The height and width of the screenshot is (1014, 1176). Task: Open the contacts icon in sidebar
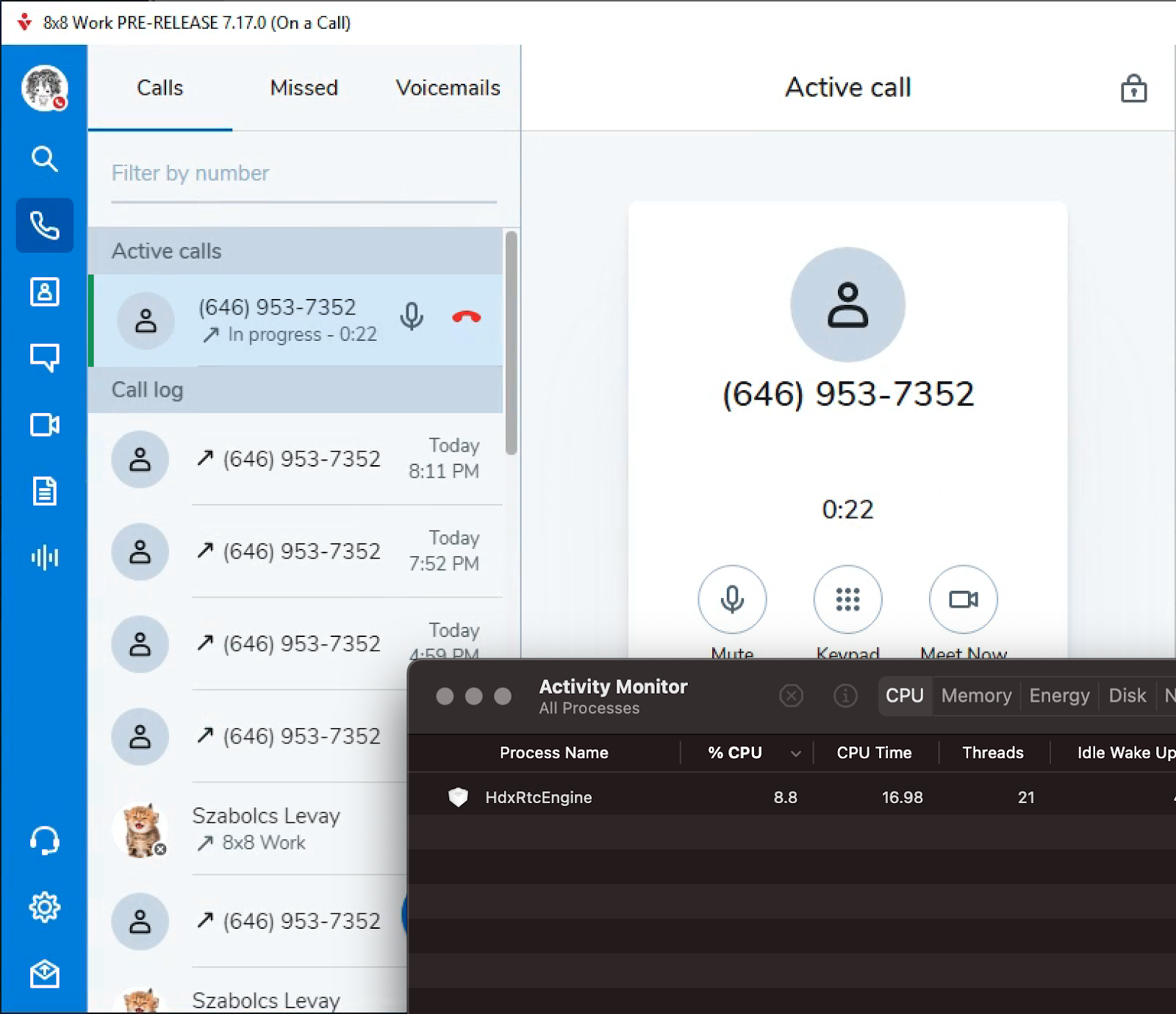(x=44, y=292)
